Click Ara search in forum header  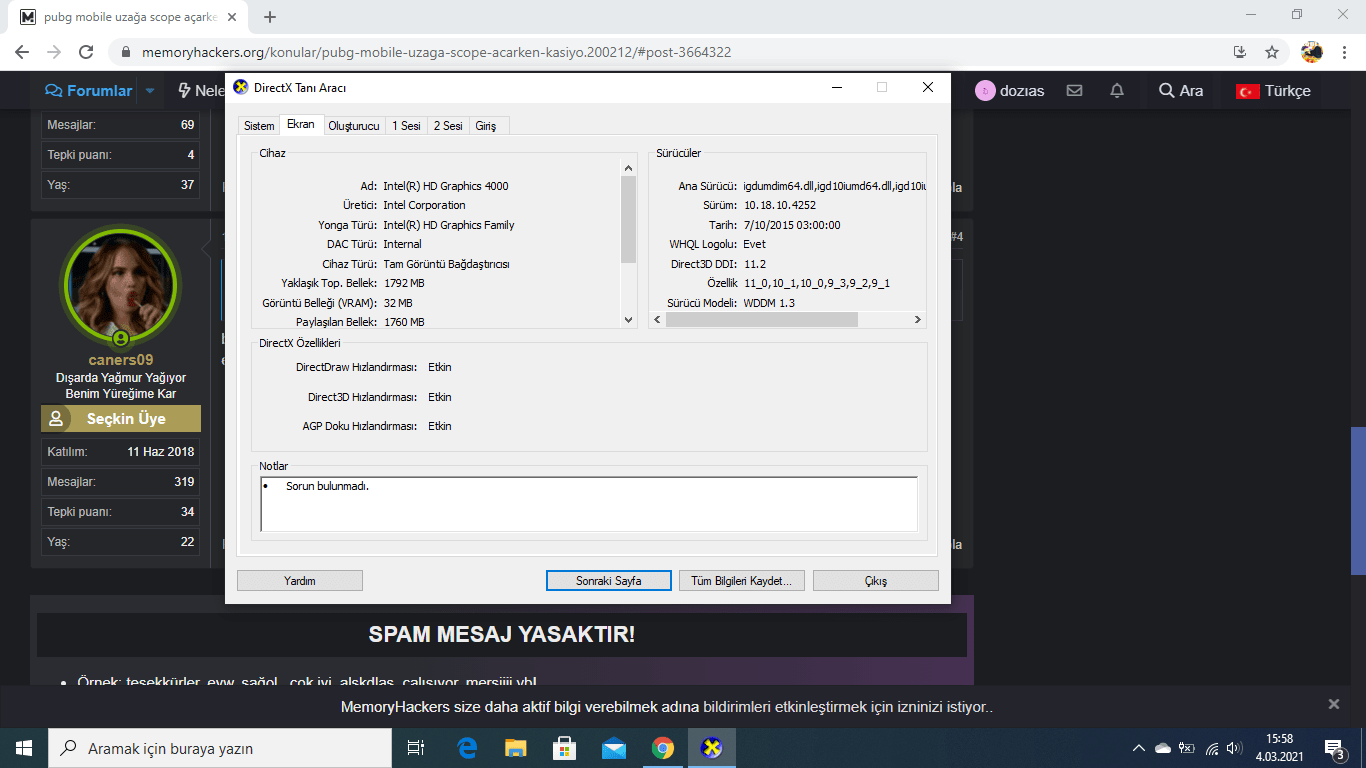1181,90
